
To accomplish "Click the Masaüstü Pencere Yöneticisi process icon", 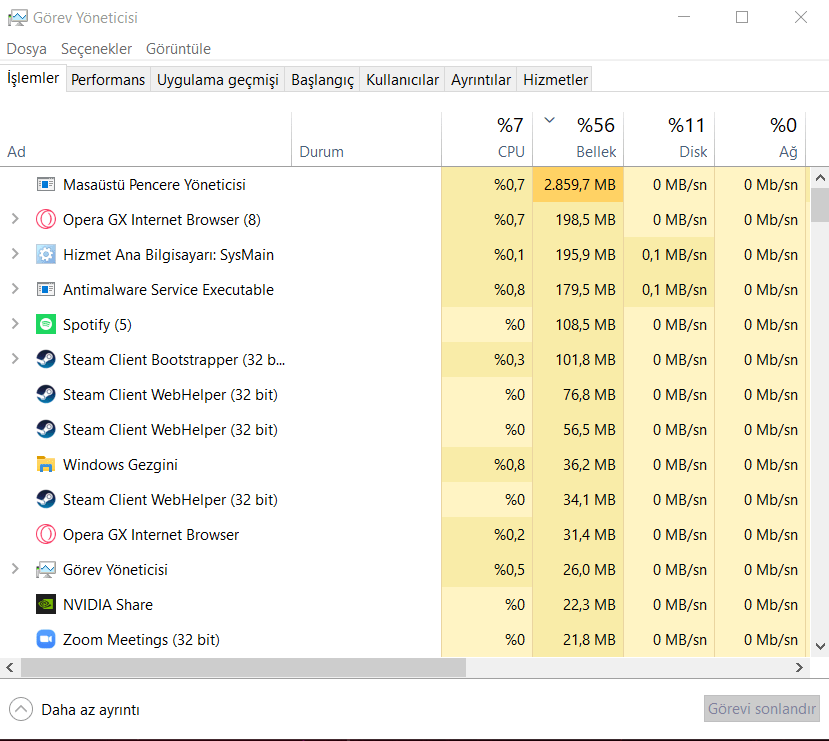I will click(x=46, y=184).
